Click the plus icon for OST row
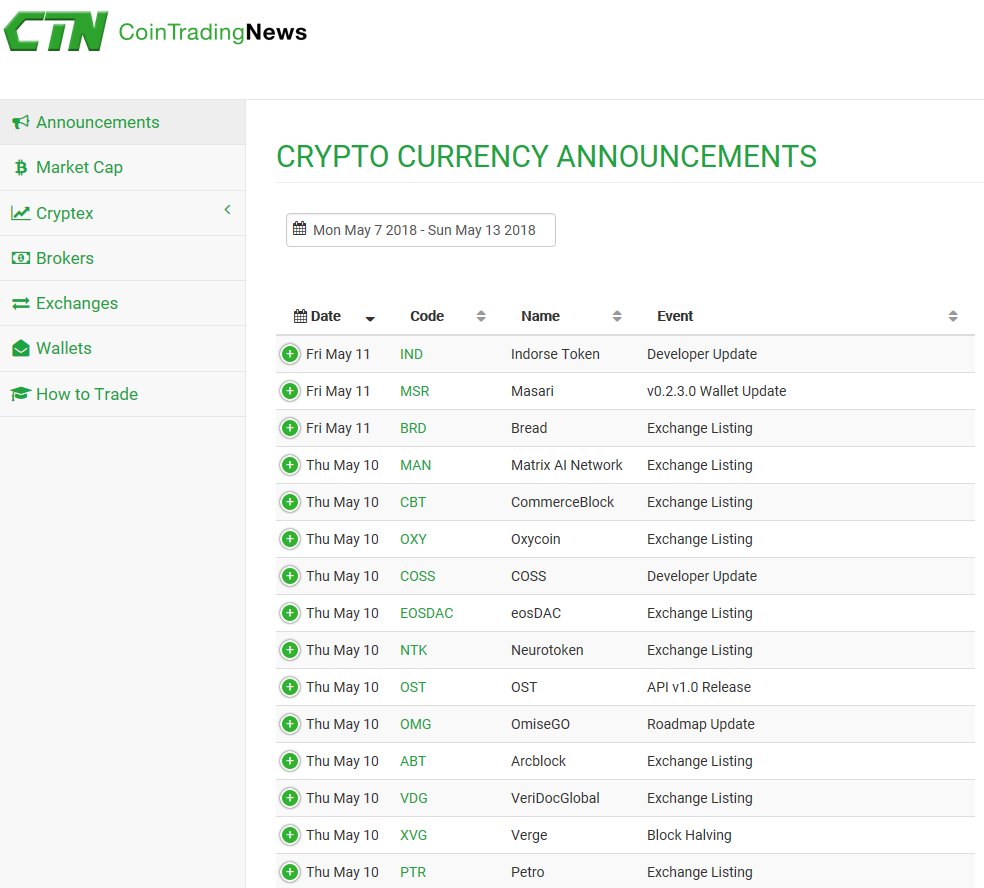This screenshot has height=888, width=984. 290,687
